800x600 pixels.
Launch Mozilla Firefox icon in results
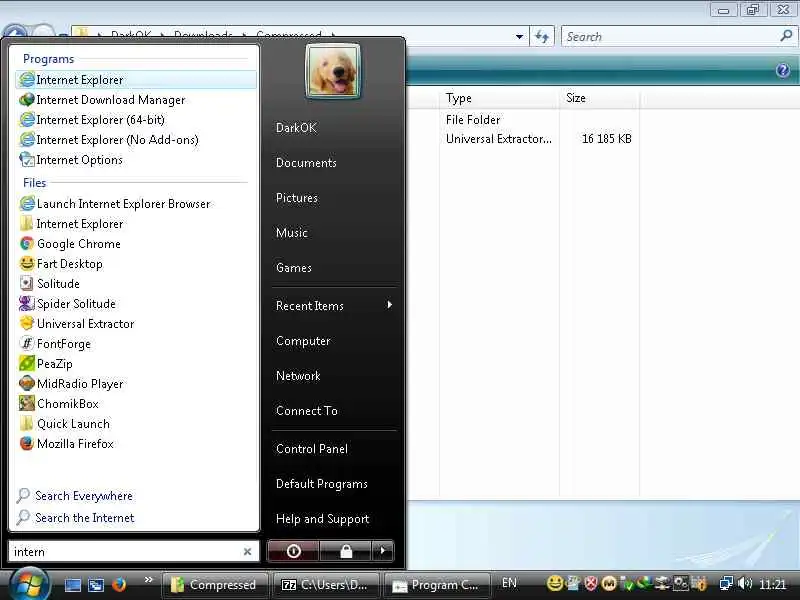click(x=27, y=443)
